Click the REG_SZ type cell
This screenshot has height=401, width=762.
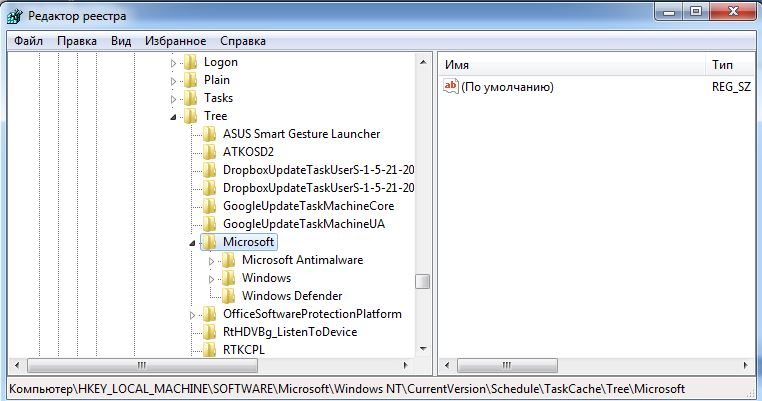coord(731,87)
